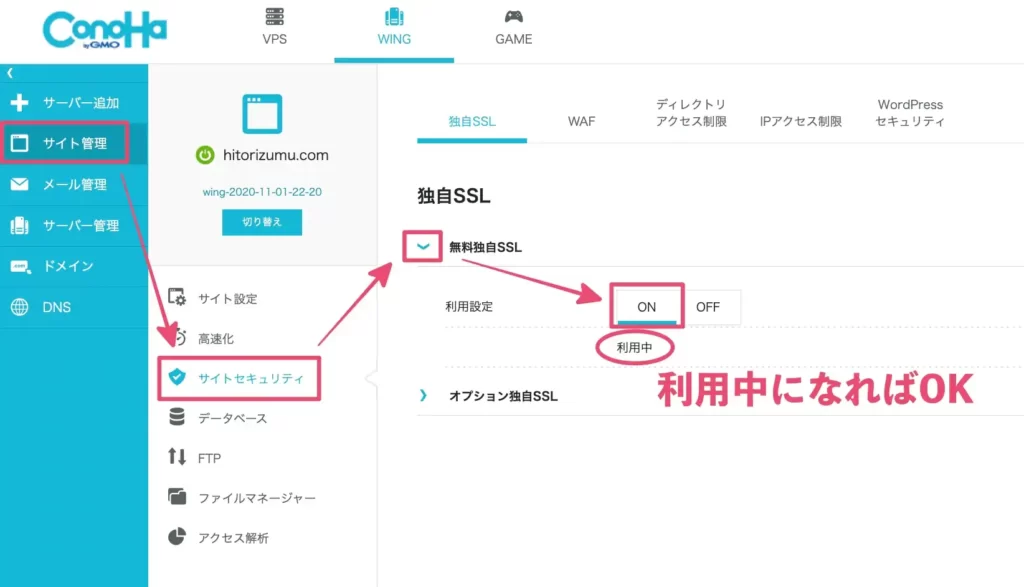Screen dimensions: 1024x587
Task: Open the データベース submenu item
Action: click(x=232, y=418)
